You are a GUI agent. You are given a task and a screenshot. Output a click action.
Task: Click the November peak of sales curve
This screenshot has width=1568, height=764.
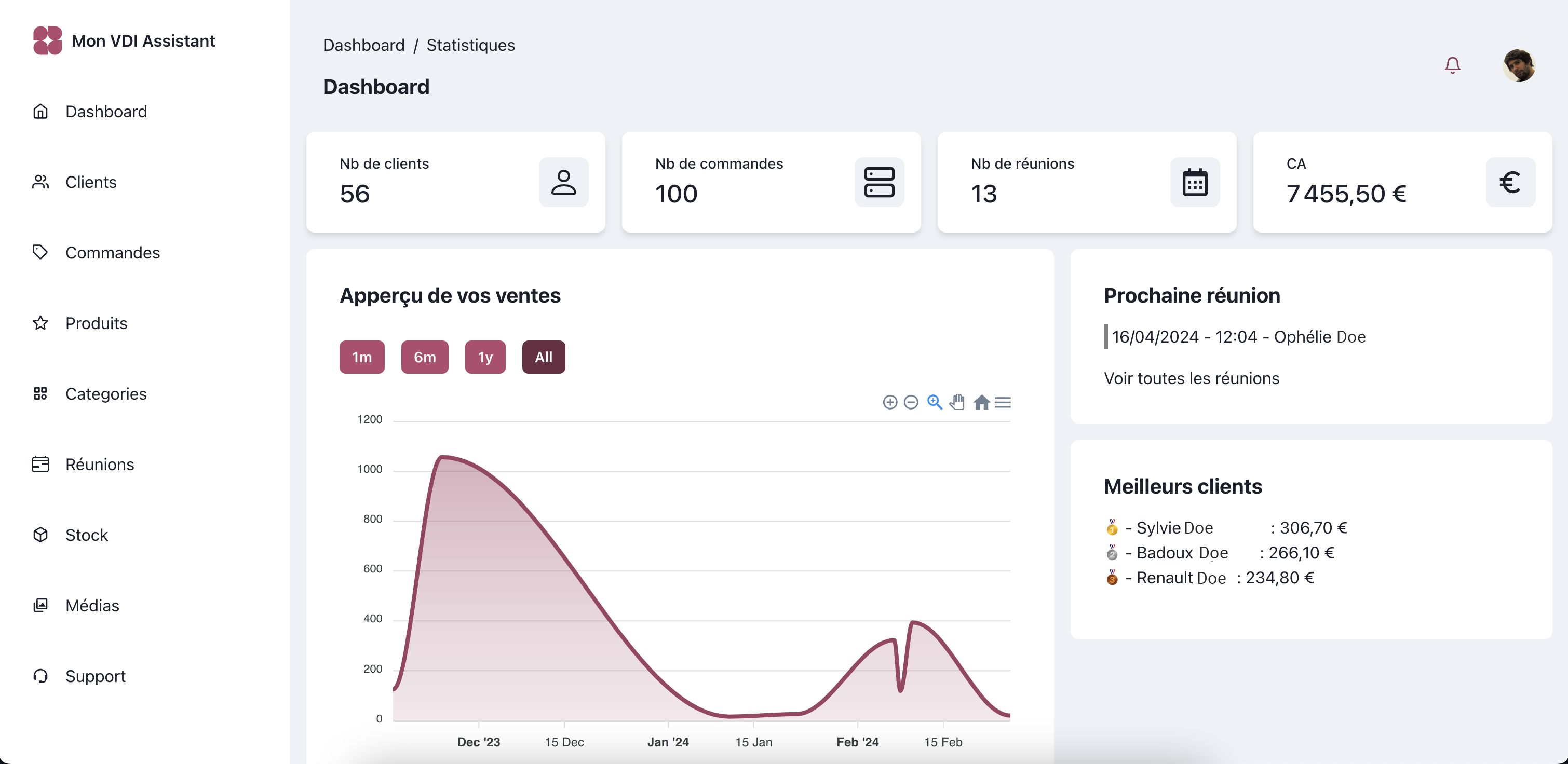442,457
